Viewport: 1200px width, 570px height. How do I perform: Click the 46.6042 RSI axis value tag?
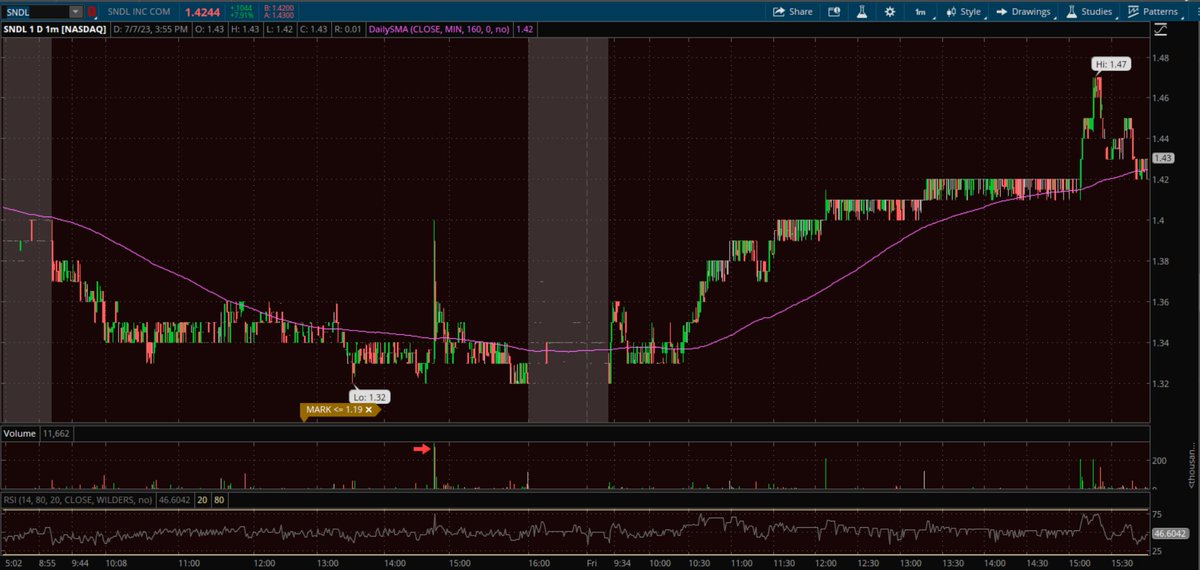[x=1170, y=536]
